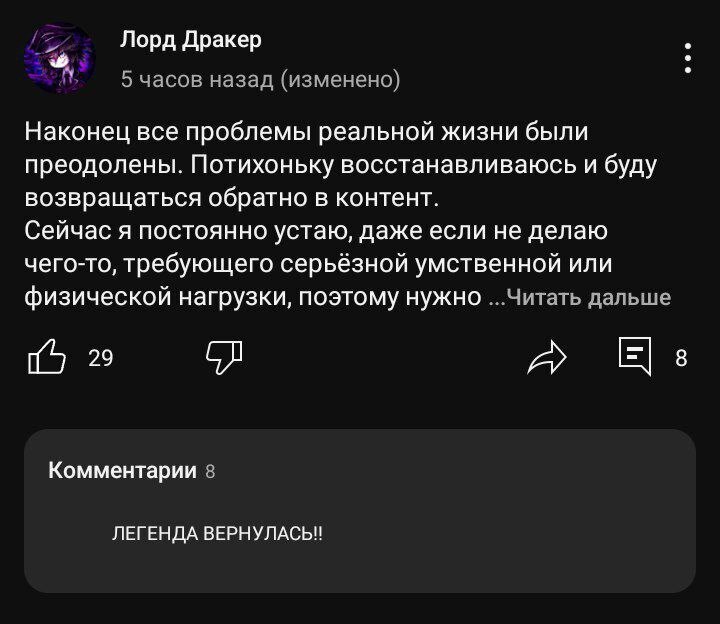Screen dimensions: 720x624
Task: Click the number 8 beside Комментарии
Action: [x=210, y=471]
